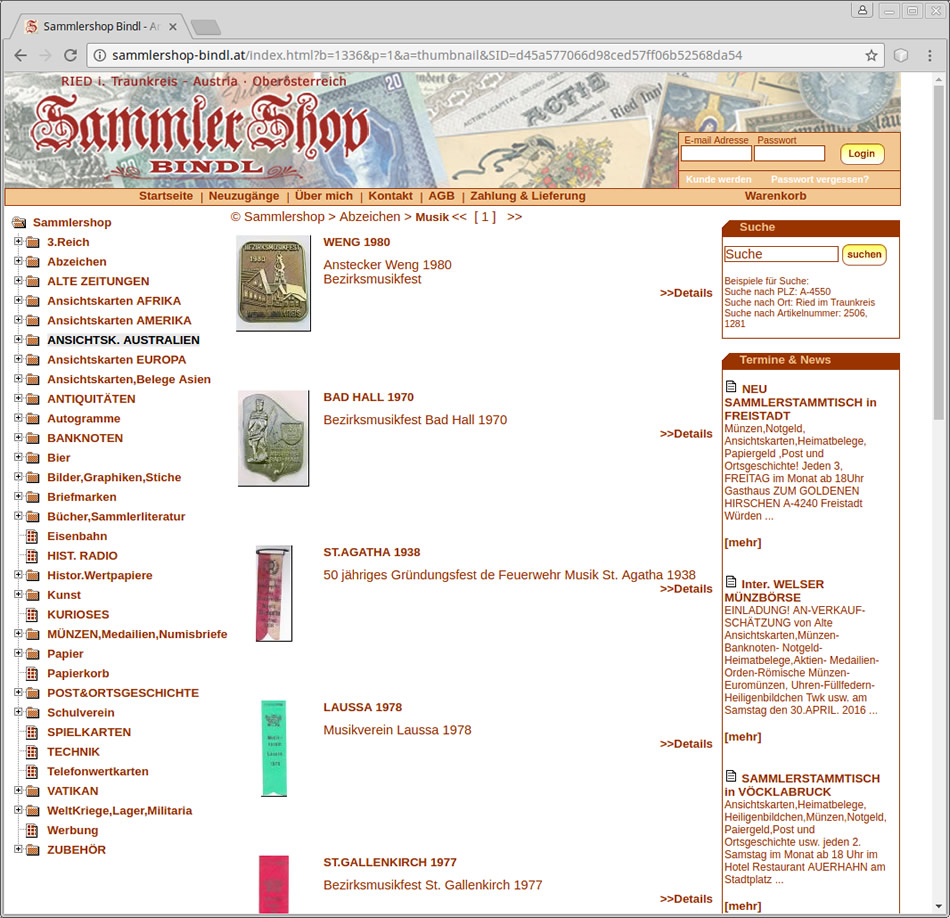Screen dimensions: 950x918
Task: Open the BAD HALL 1970 badge thumbnail
Action: point(273,438)
